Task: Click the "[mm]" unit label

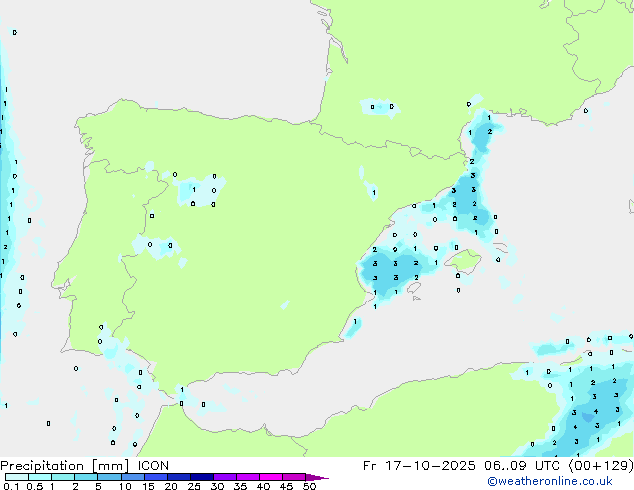Action: [x=111, y=466]
